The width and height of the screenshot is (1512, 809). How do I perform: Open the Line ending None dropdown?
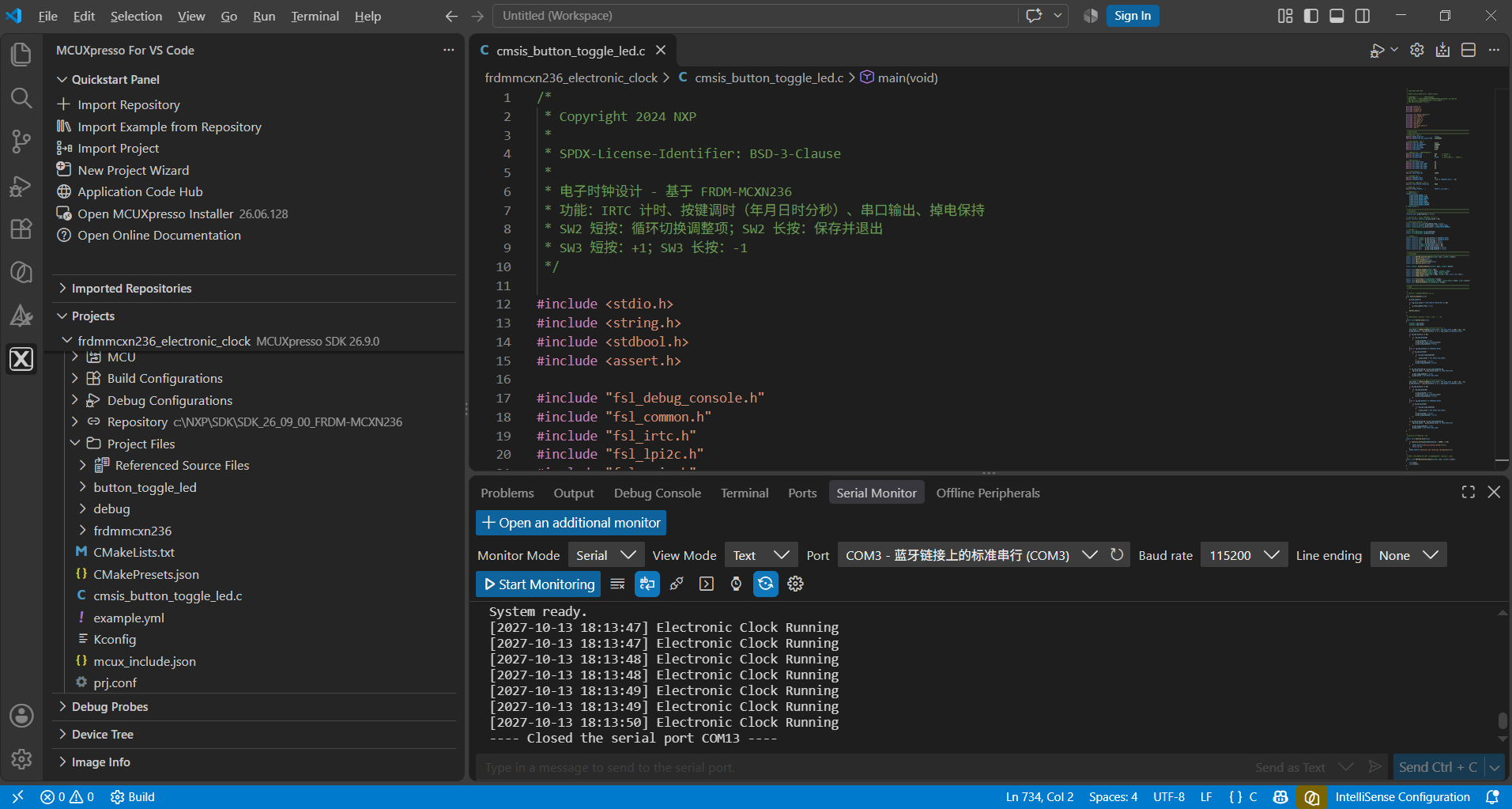coord(1408,555)
